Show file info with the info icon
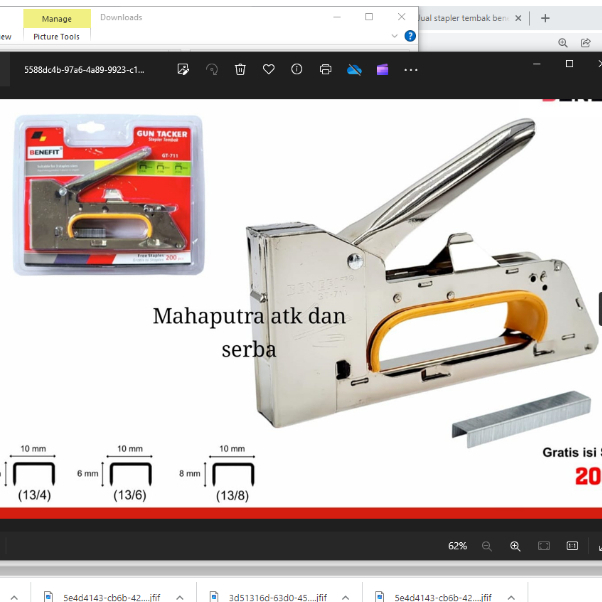This screenshot has height=602, width=602. click(x=297, y=70)
